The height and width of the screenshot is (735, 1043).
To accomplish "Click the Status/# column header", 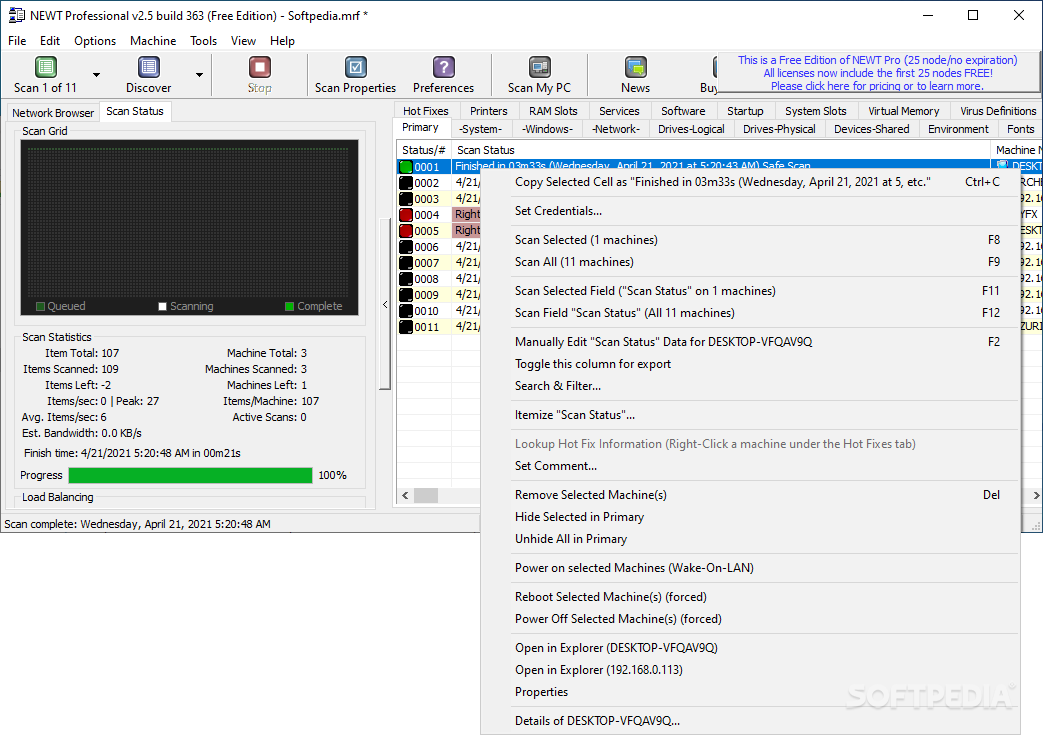I will tap(424, 150).
